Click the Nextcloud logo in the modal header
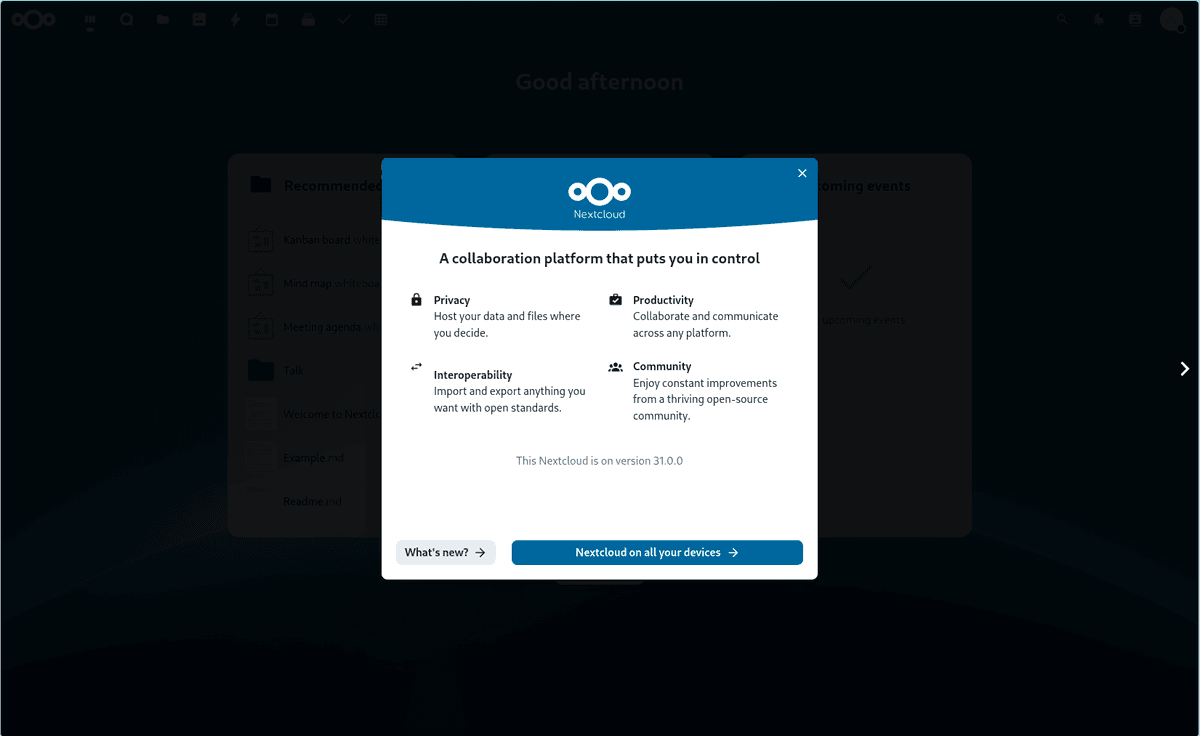Viewport: 1200px width, 736px height. point(600,197)
